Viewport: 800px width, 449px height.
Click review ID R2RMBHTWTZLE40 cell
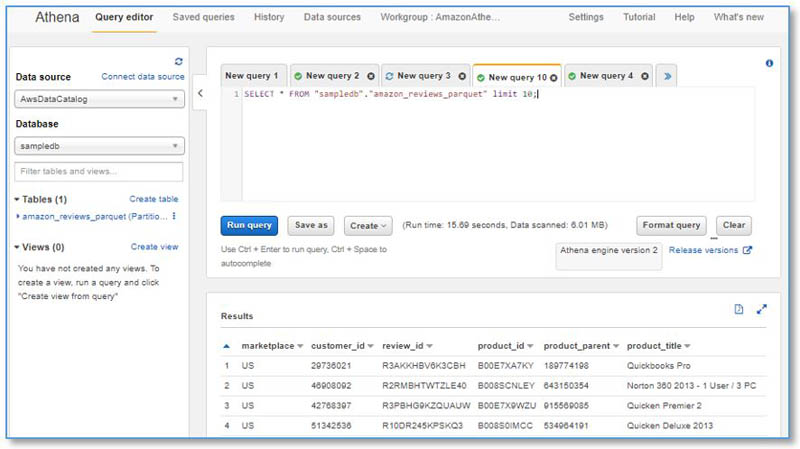coord(424,386)
